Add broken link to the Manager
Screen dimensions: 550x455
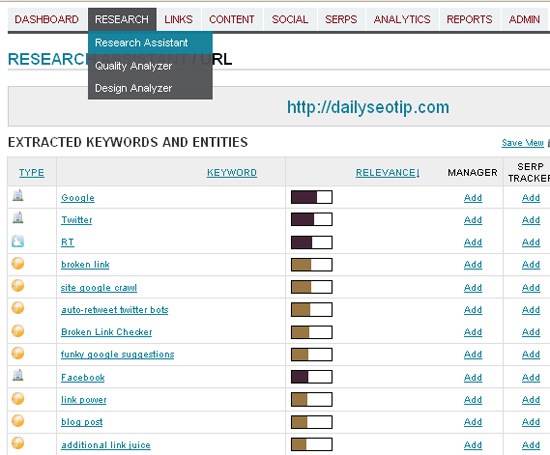coord(473,265)
